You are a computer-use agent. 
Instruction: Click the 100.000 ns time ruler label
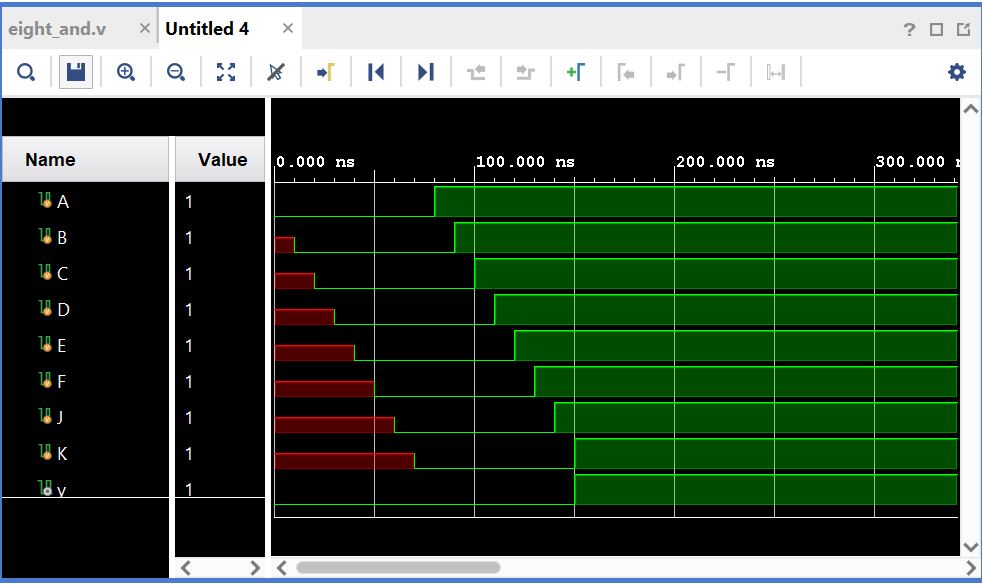click(x=525, y=162)
